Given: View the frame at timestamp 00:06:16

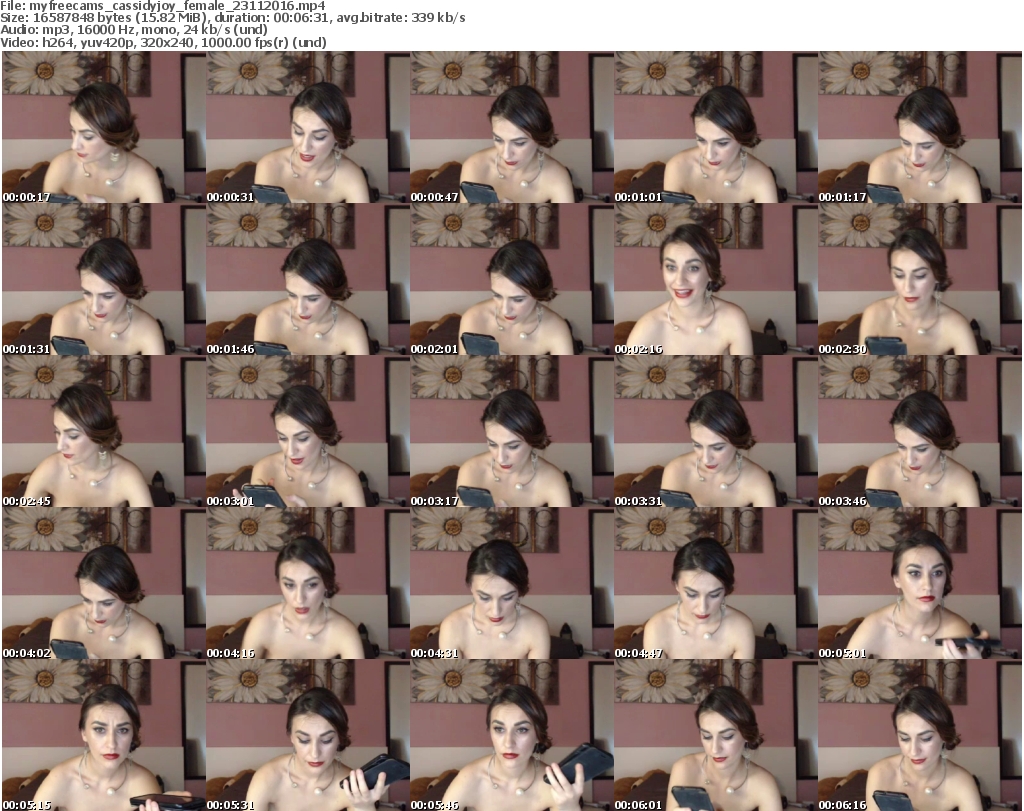Looking at the screenshot, I should pos(920,735).
